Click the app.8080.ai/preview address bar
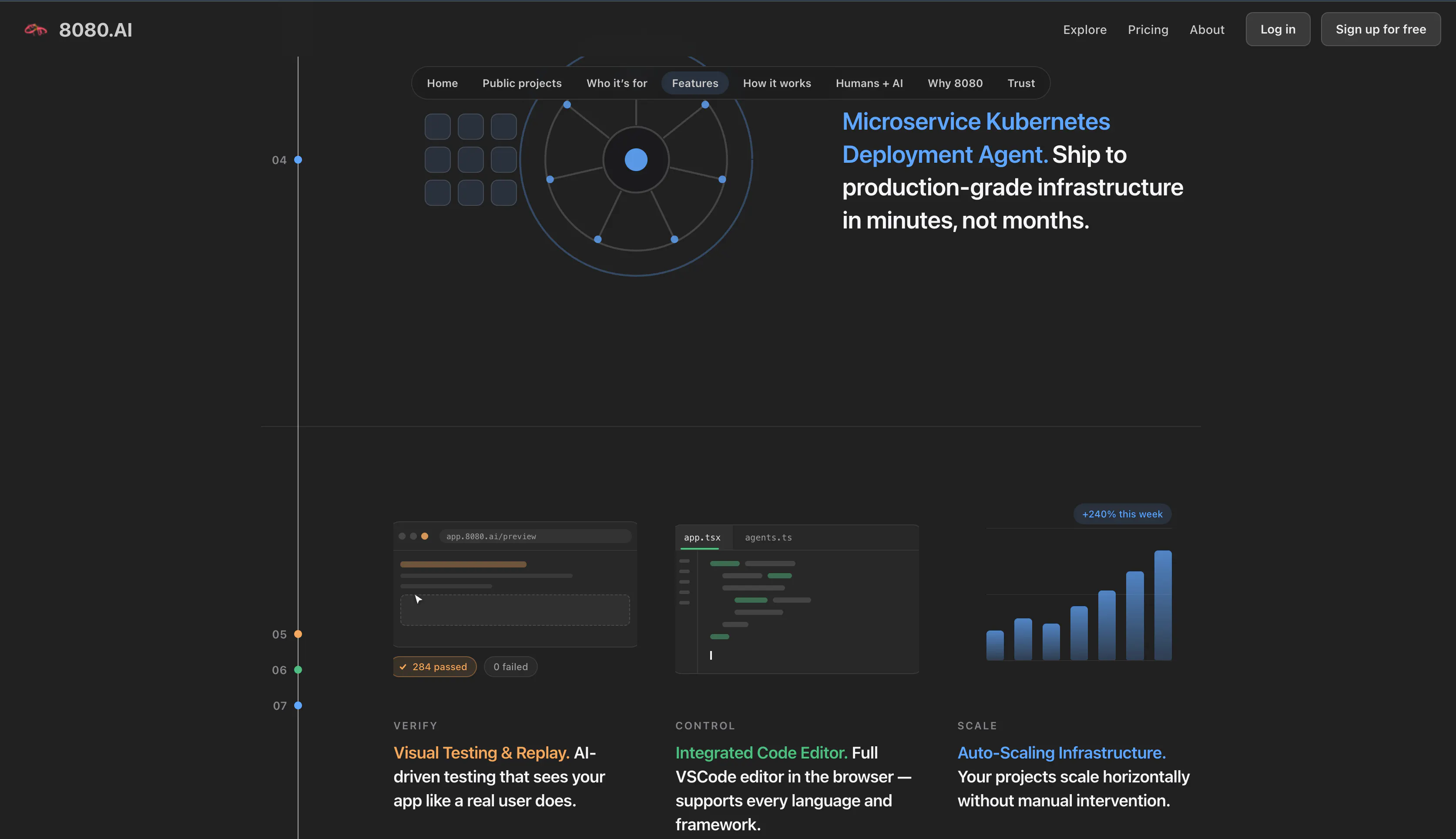 535,537
